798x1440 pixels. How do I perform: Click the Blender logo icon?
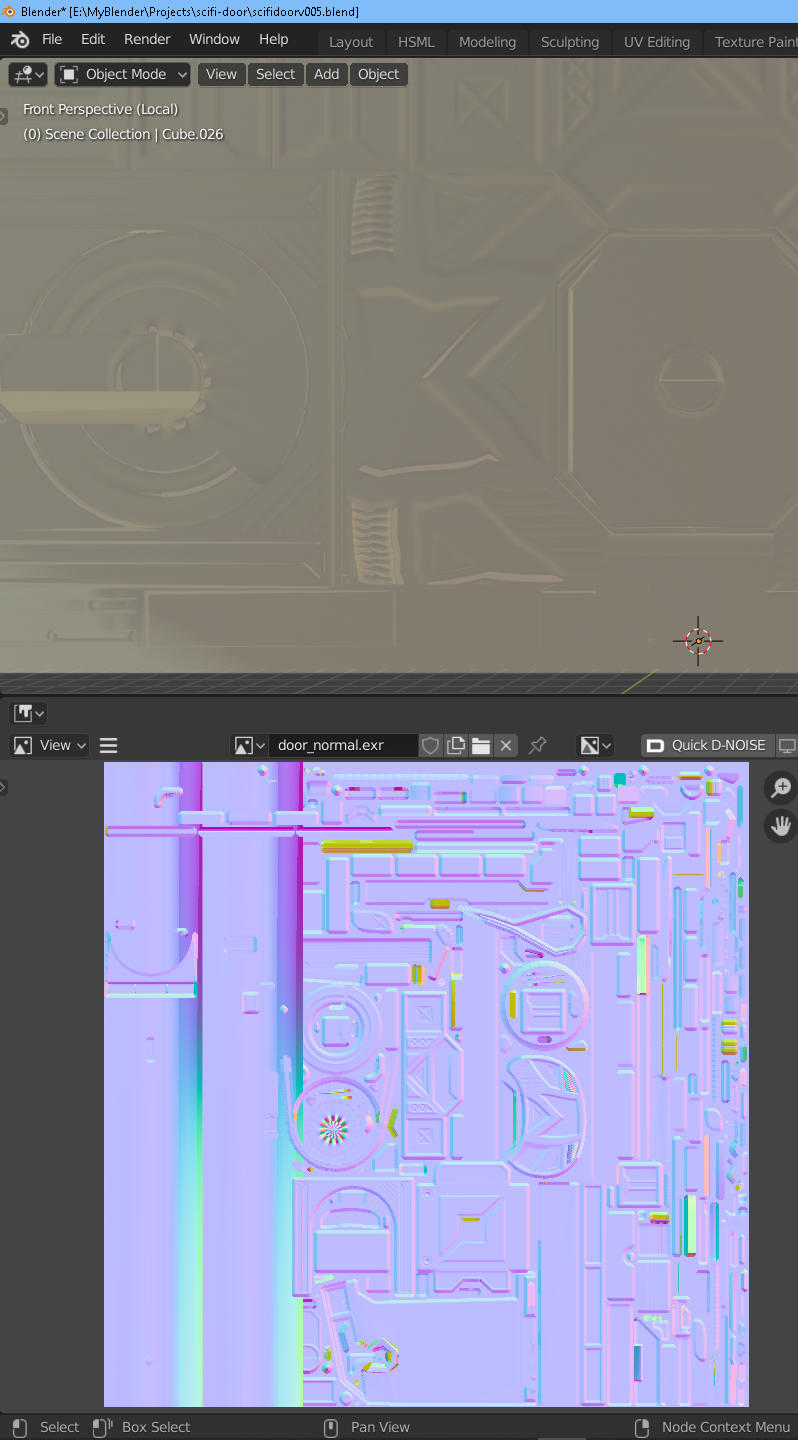(x=20, y=39)
